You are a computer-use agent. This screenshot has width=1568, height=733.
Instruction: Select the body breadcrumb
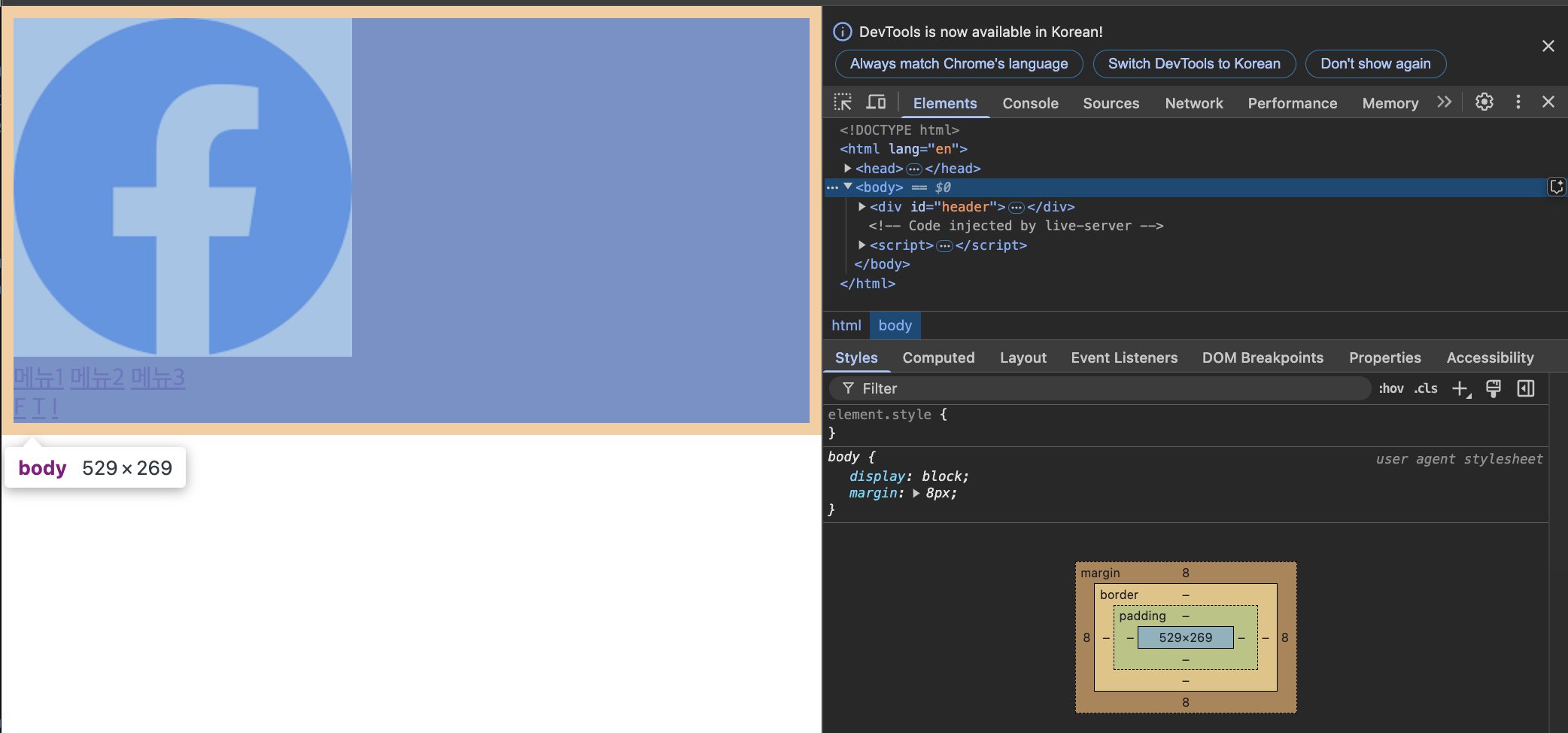click(x=895, y=325)
